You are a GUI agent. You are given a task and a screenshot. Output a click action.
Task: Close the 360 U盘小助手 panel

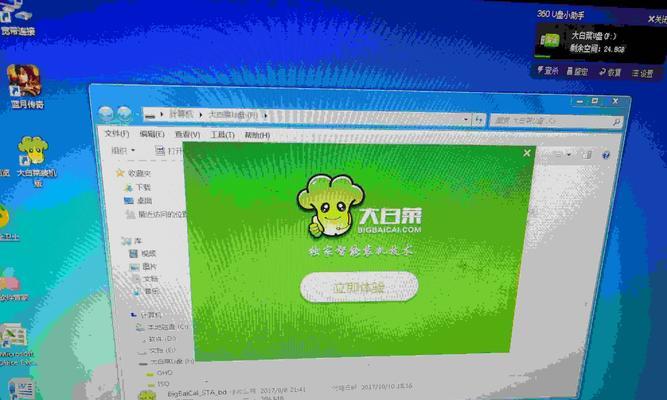point(658,19)
